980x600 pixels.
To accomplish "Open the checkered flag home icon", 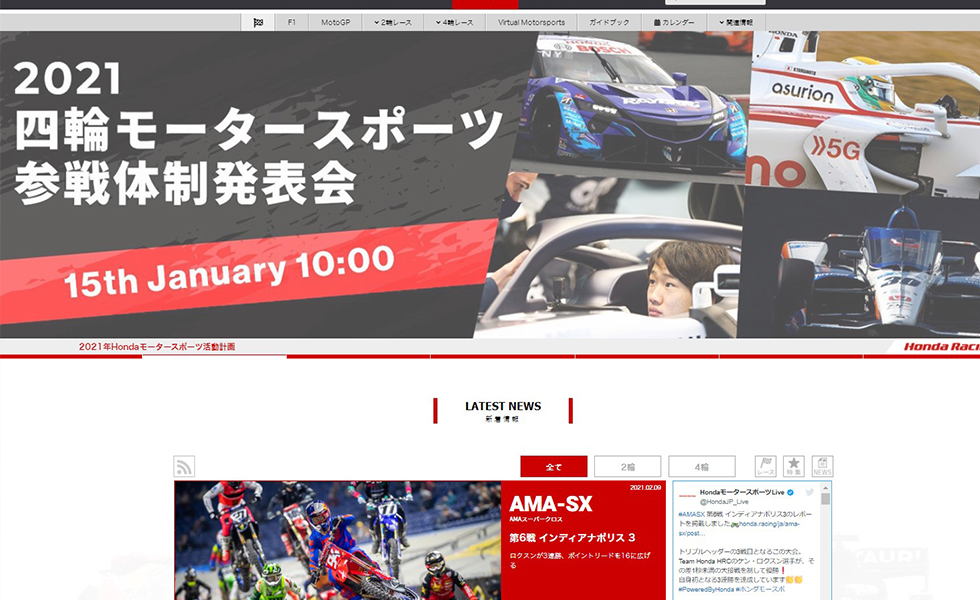I will point(258,22).
